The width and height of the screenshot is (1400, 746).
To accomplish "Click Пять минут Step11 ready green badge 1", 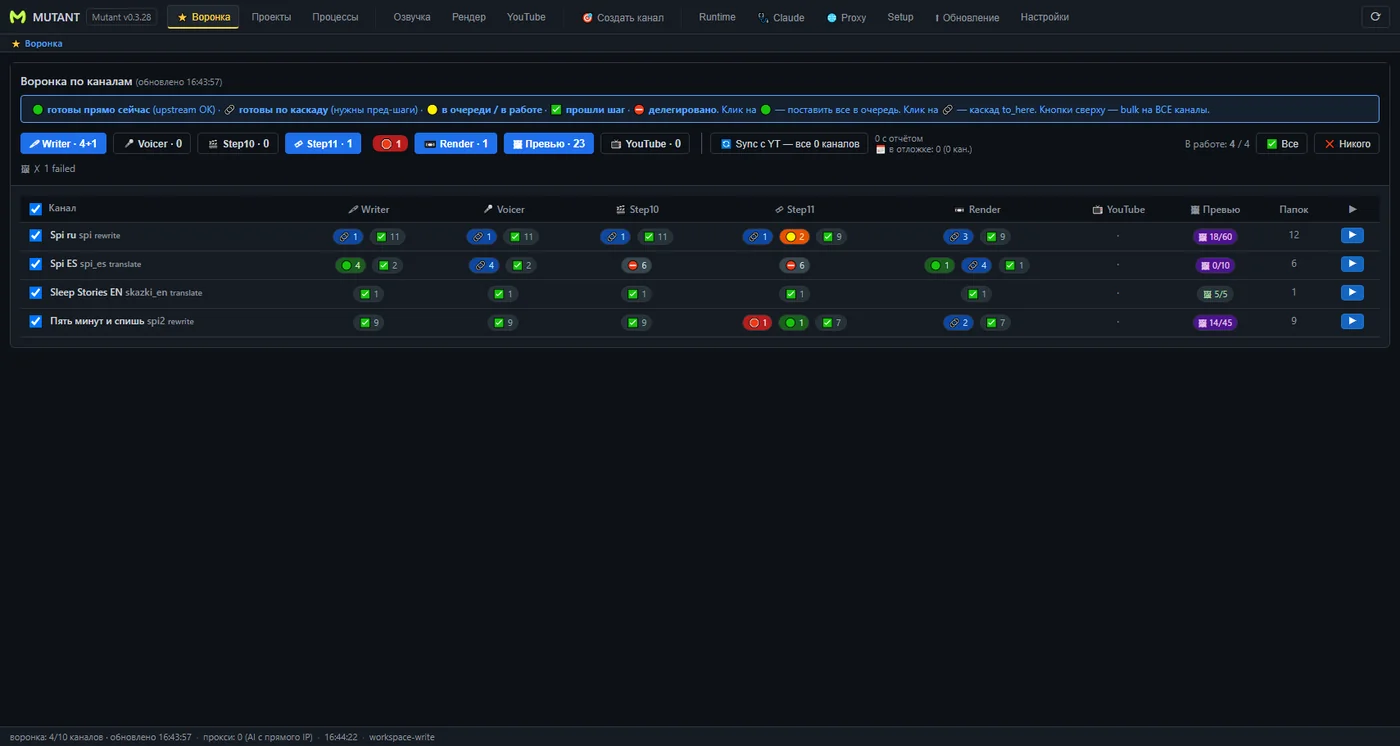I will tap(795, 323).
